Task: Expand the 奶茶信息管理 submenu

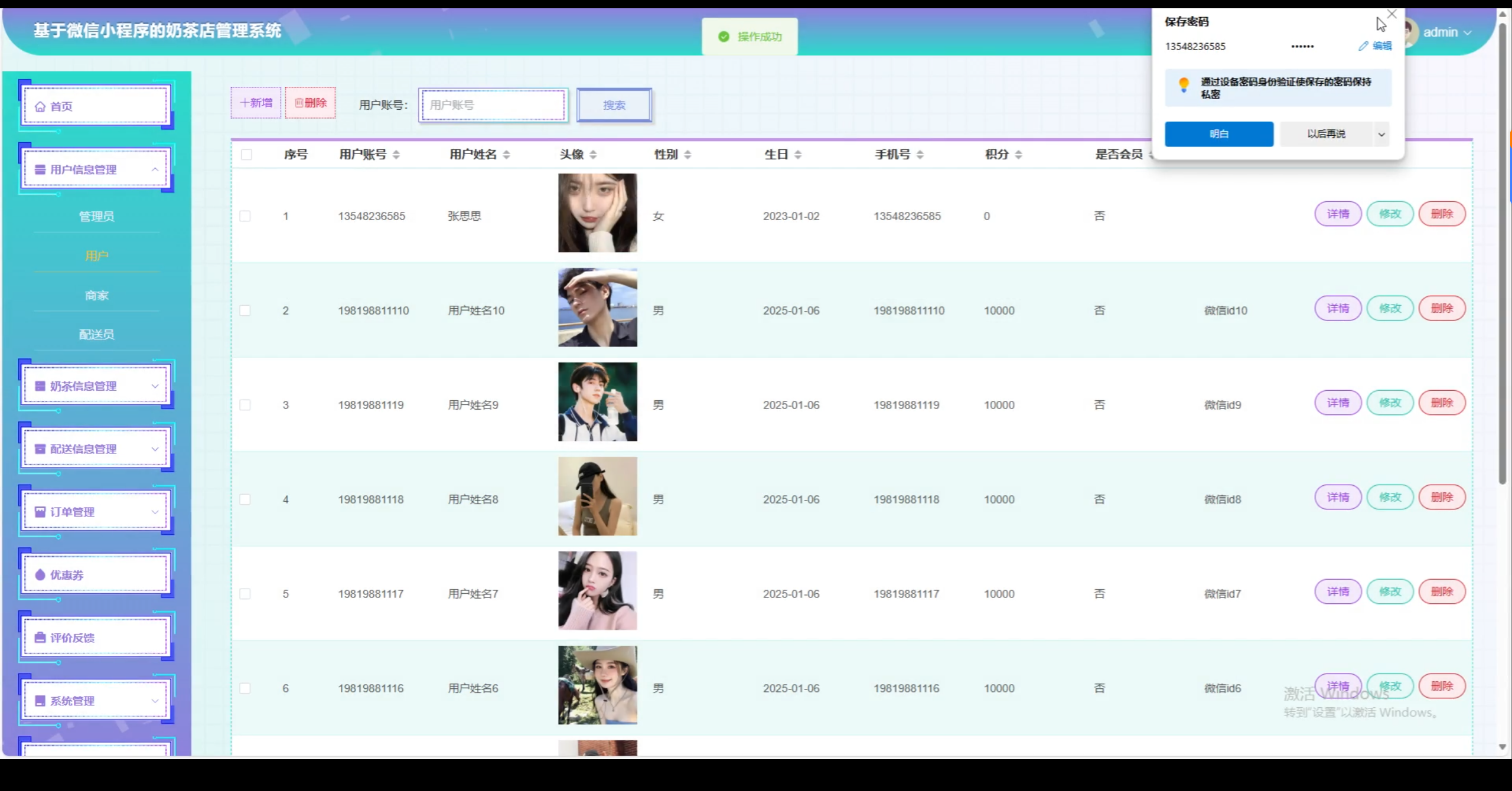Action: coord(155,386)
